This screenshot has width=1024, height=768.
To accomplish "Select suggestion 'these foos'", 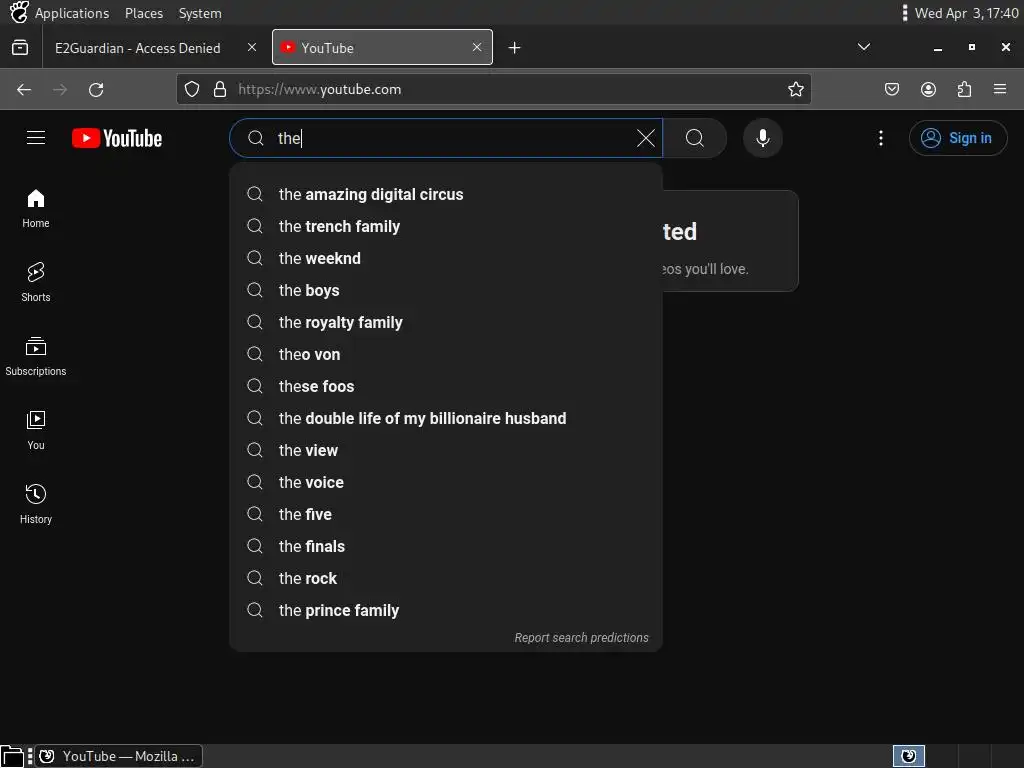I will [446, 387].
